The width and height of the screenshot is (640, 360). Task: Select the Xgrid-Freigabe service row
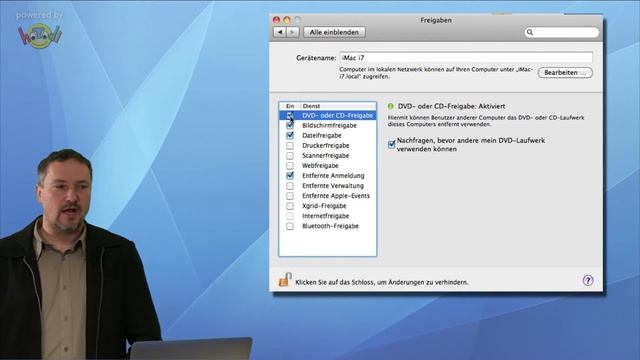327,206
